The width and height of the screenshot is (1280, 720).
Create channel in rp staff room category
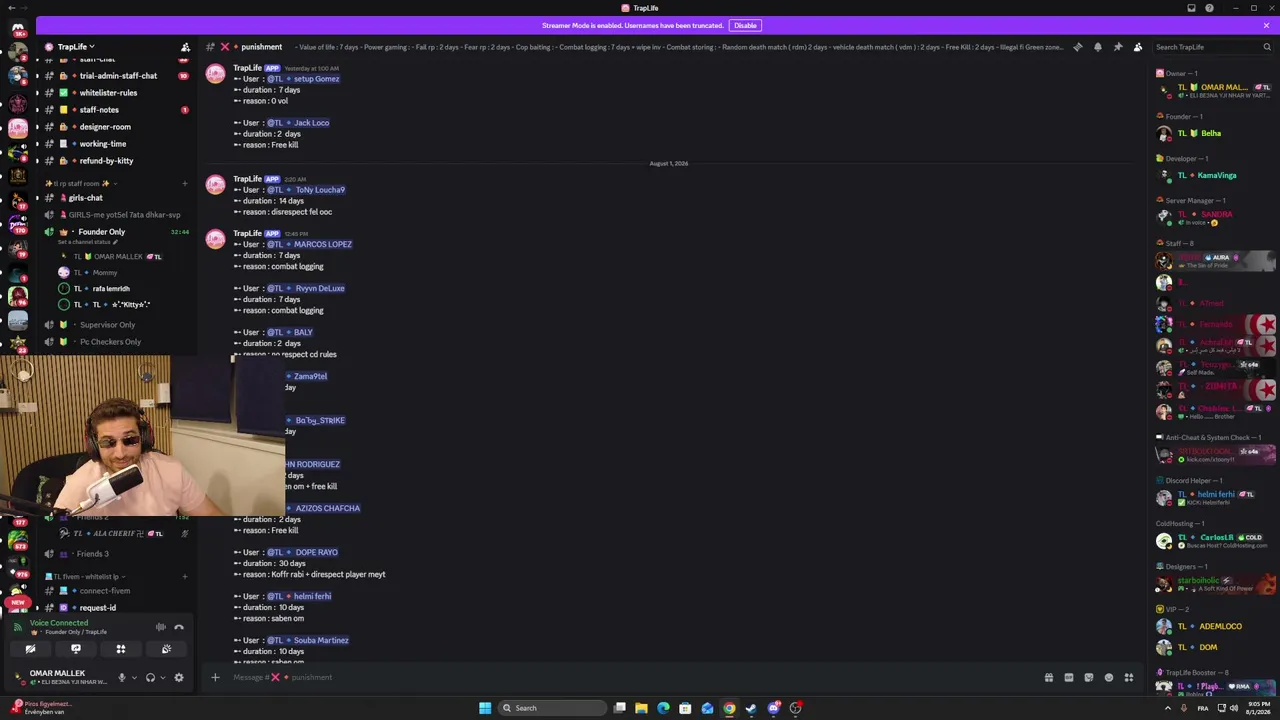click(184, 184)
